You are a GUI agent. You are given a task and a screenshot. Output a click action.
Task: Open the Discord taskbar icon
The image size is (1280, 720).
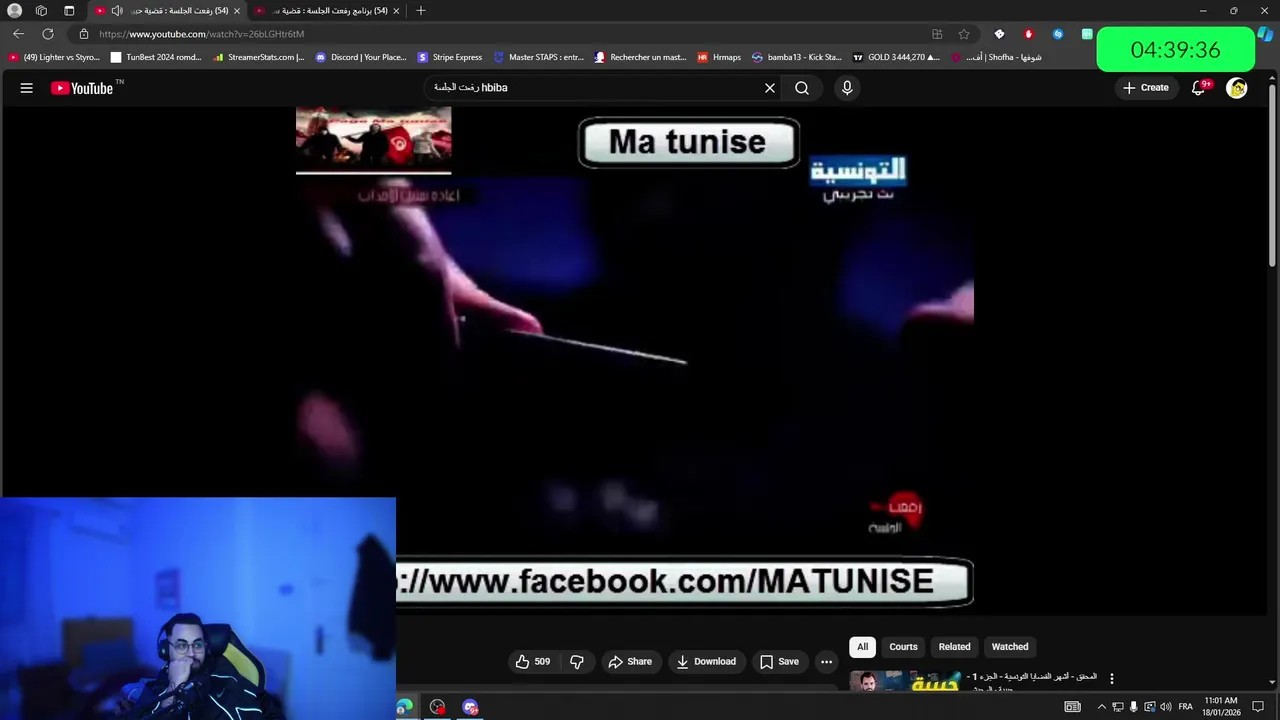[x=470, y=707]
